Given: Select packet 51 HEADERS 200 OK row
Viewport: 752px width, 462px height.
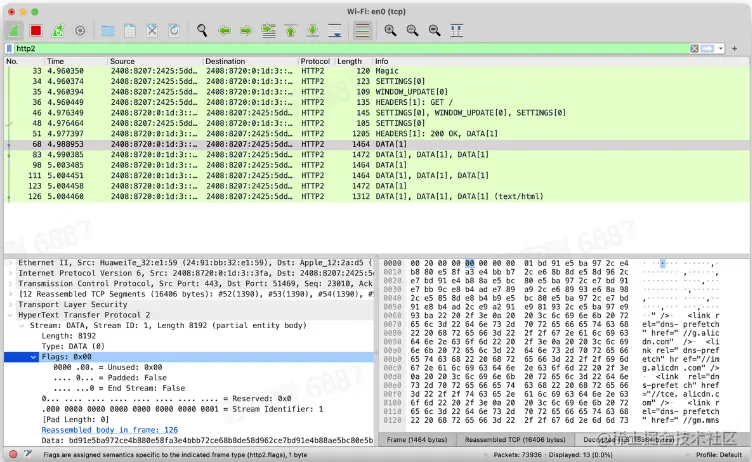Looking at the screenshot, I should pos(376,134).
